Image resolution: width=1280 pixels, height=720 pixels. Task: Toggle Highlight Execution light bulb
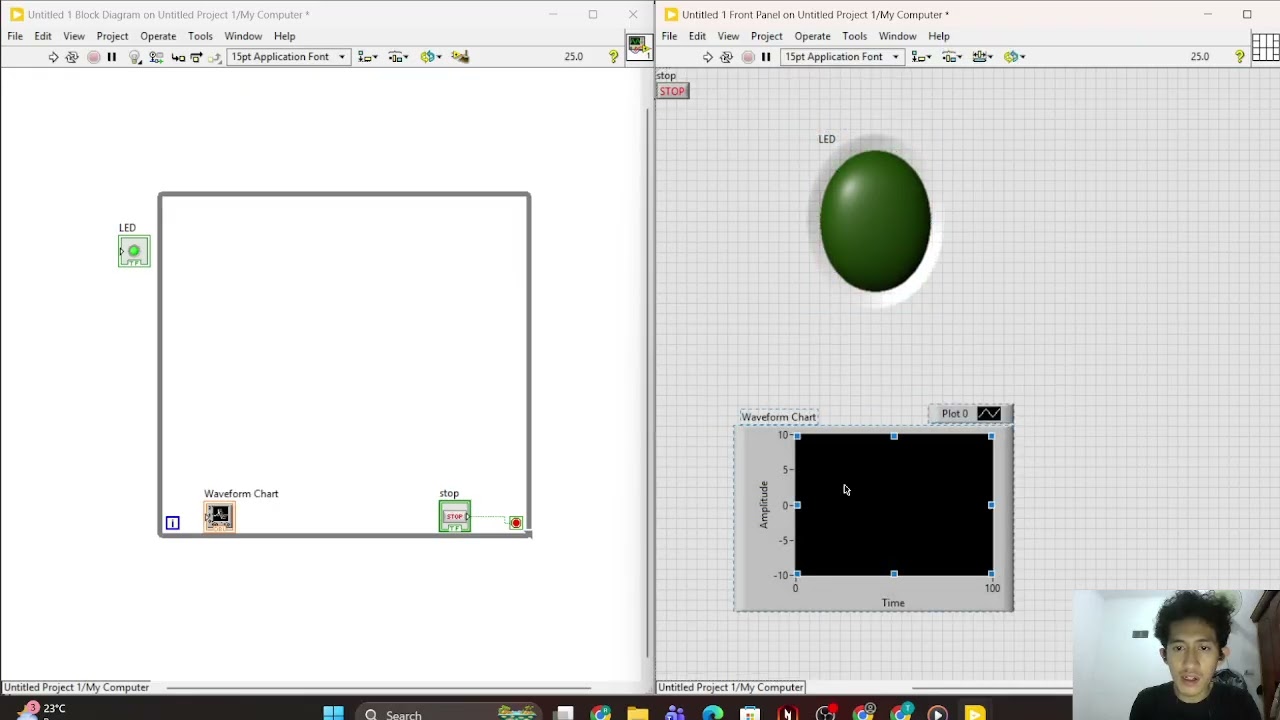point(135,57)
